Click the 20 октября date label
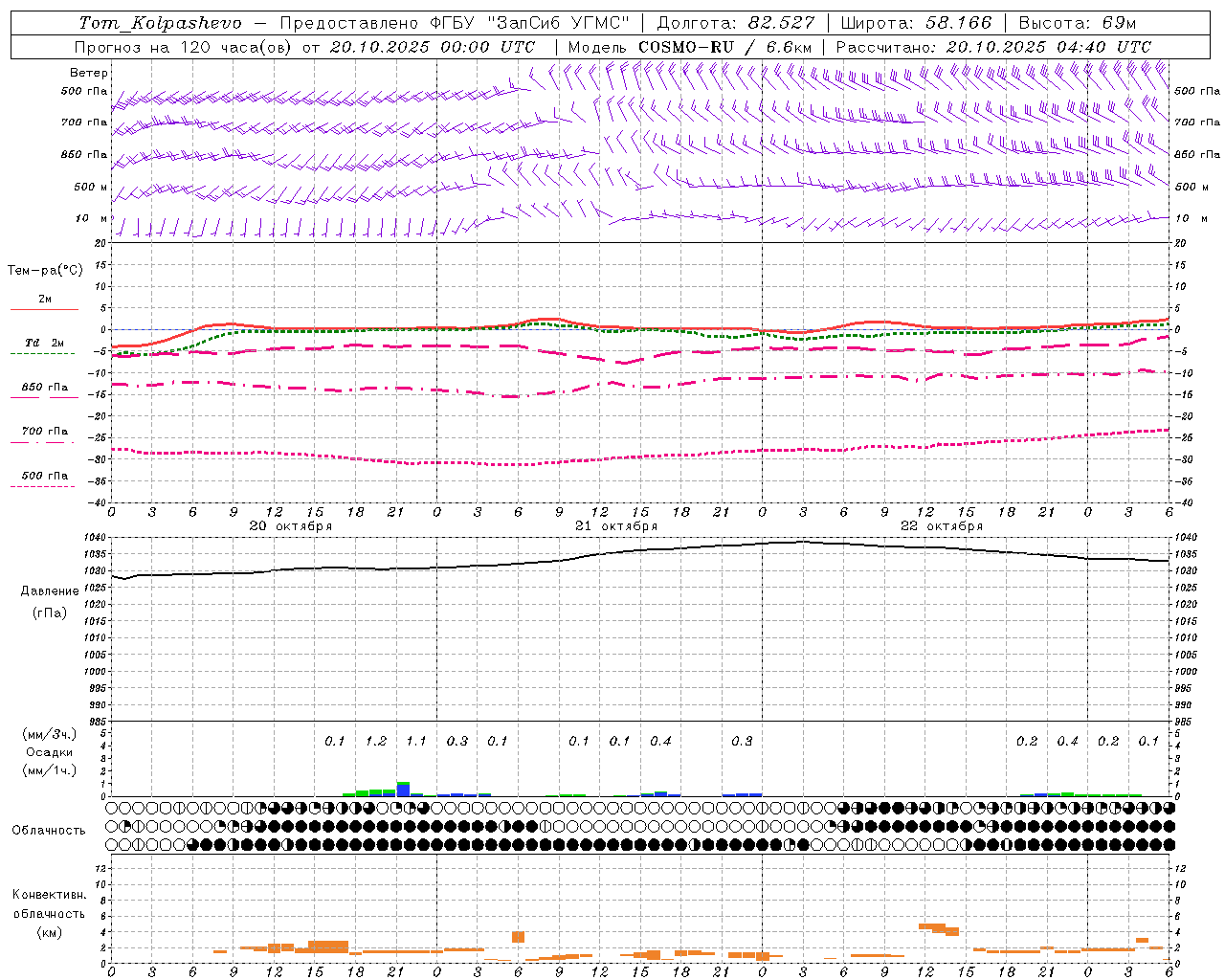 pos(291,526)
